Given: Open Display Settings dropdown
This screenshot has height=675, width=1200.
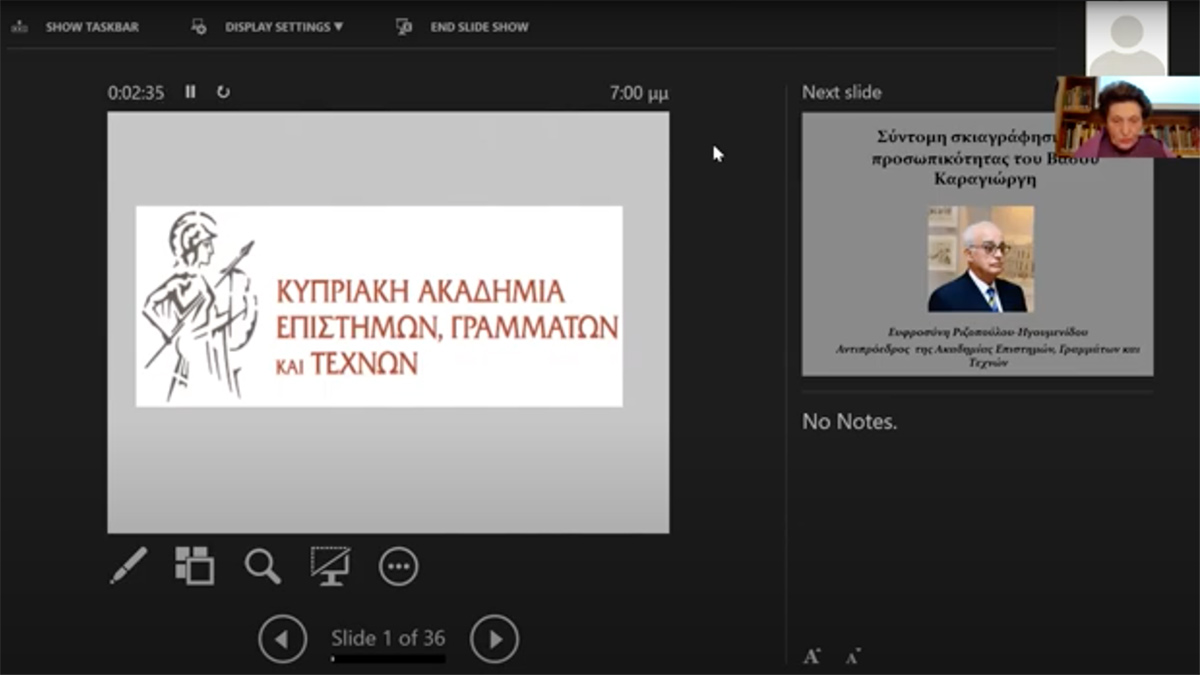Looking at the screenshot, I should [284, 27].
